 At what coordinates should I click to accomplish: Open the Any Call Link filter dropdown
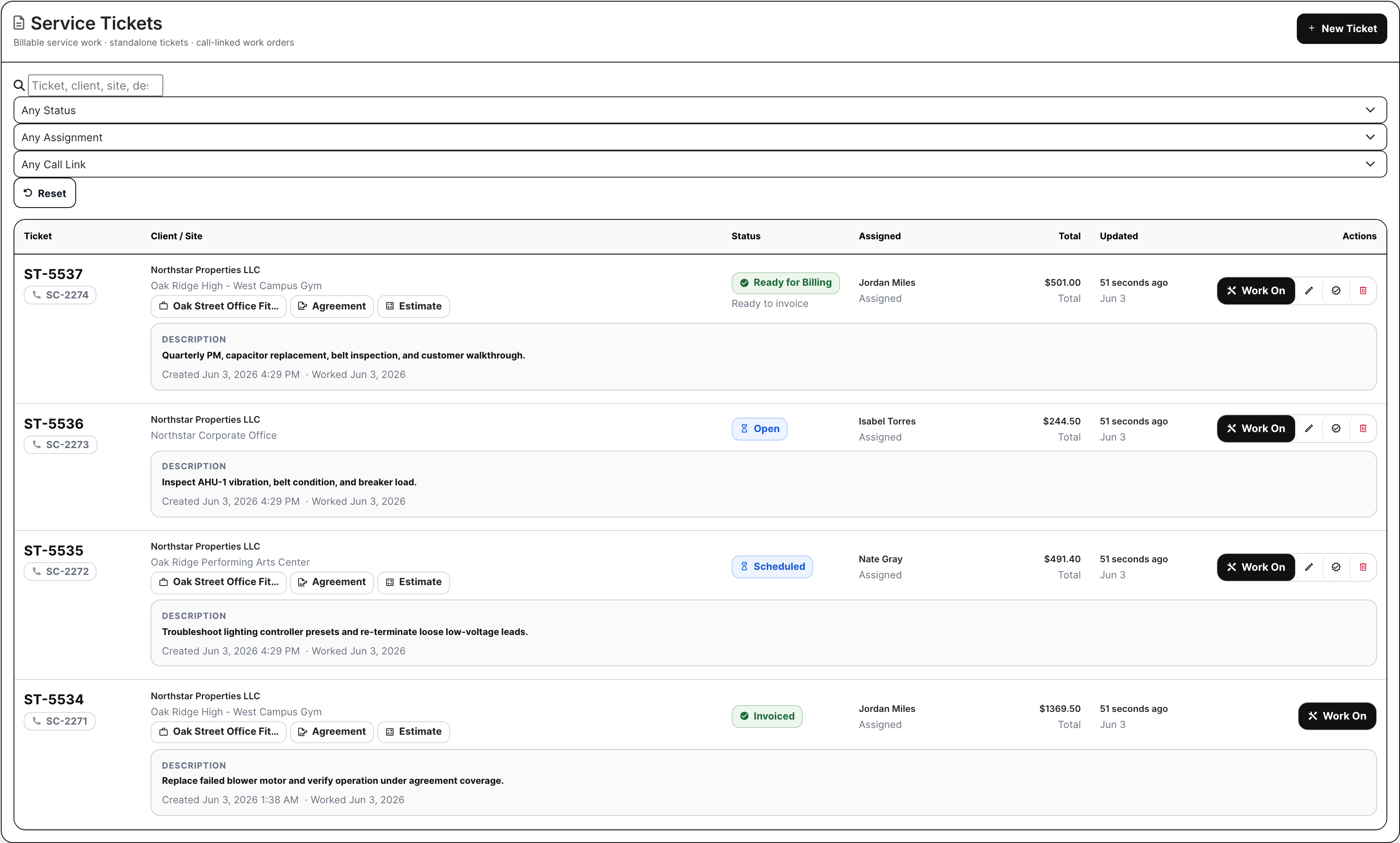tap(700, 165)
